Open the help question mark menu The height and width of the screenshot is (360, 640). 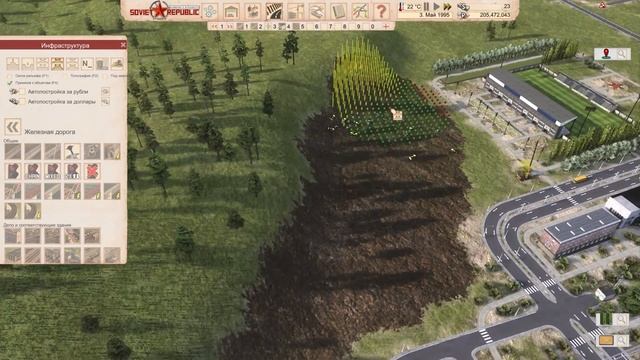pyautogui.click(x=381, y=11)
